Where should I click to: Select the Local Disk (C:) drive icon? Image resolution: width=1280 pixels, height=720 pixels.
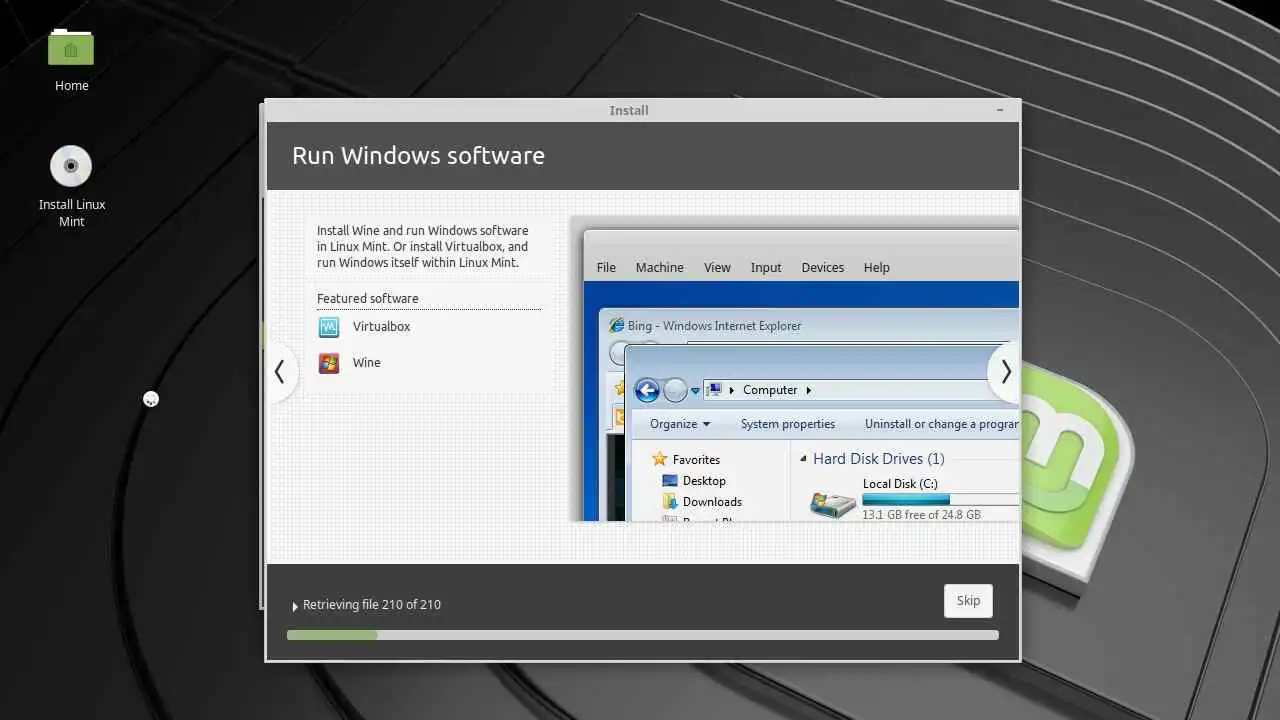(832, 504)
